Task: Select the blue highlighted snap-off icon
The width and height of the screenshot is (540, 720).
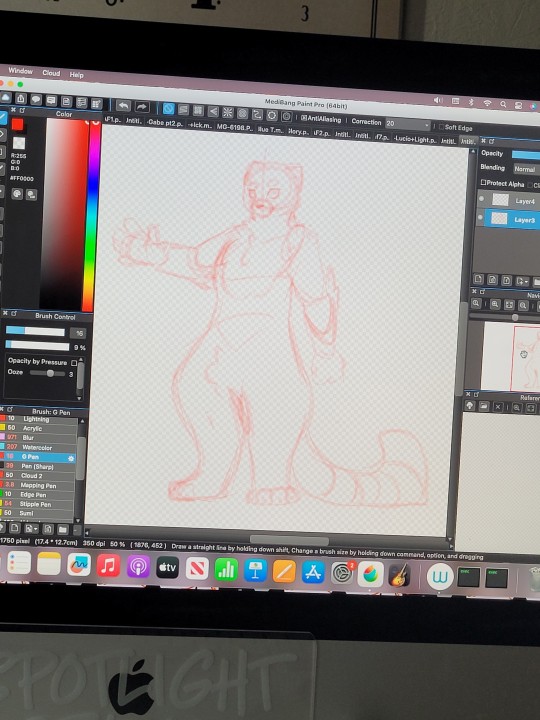Action: pos(169,109)
